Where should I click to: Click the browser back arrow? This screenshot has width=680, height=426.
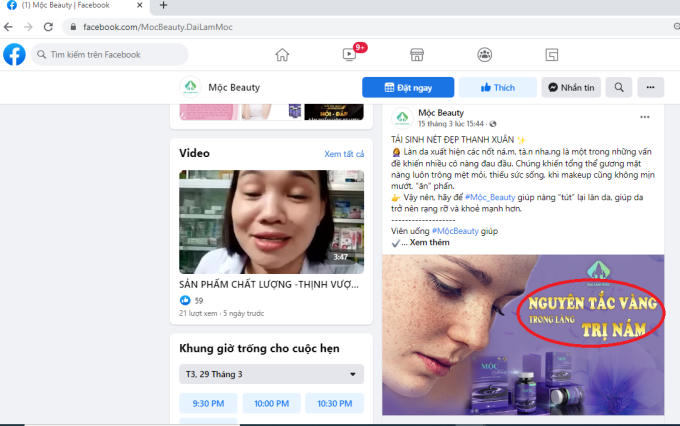[x=8, y=27]
